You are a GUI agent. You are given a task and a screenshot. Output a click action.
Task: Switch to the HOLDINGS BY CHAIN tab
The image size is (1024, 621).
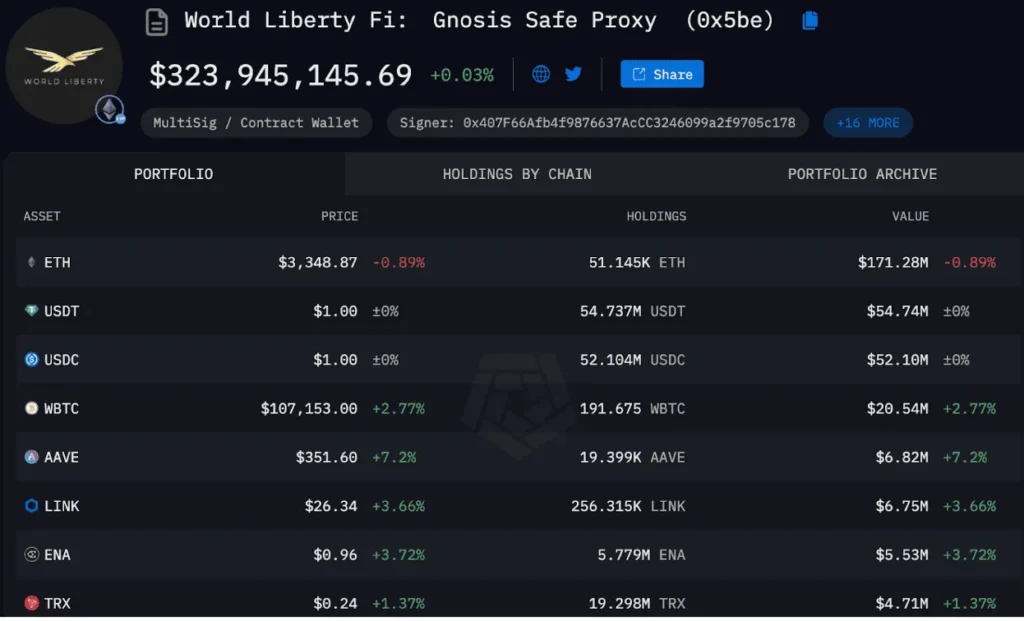518,173
